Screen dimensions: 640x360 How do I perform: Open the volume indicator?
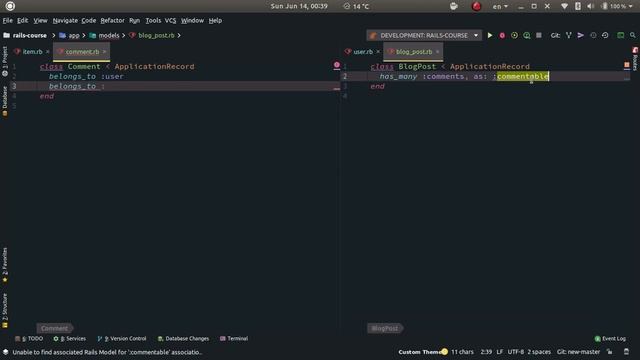click(591, 6)
